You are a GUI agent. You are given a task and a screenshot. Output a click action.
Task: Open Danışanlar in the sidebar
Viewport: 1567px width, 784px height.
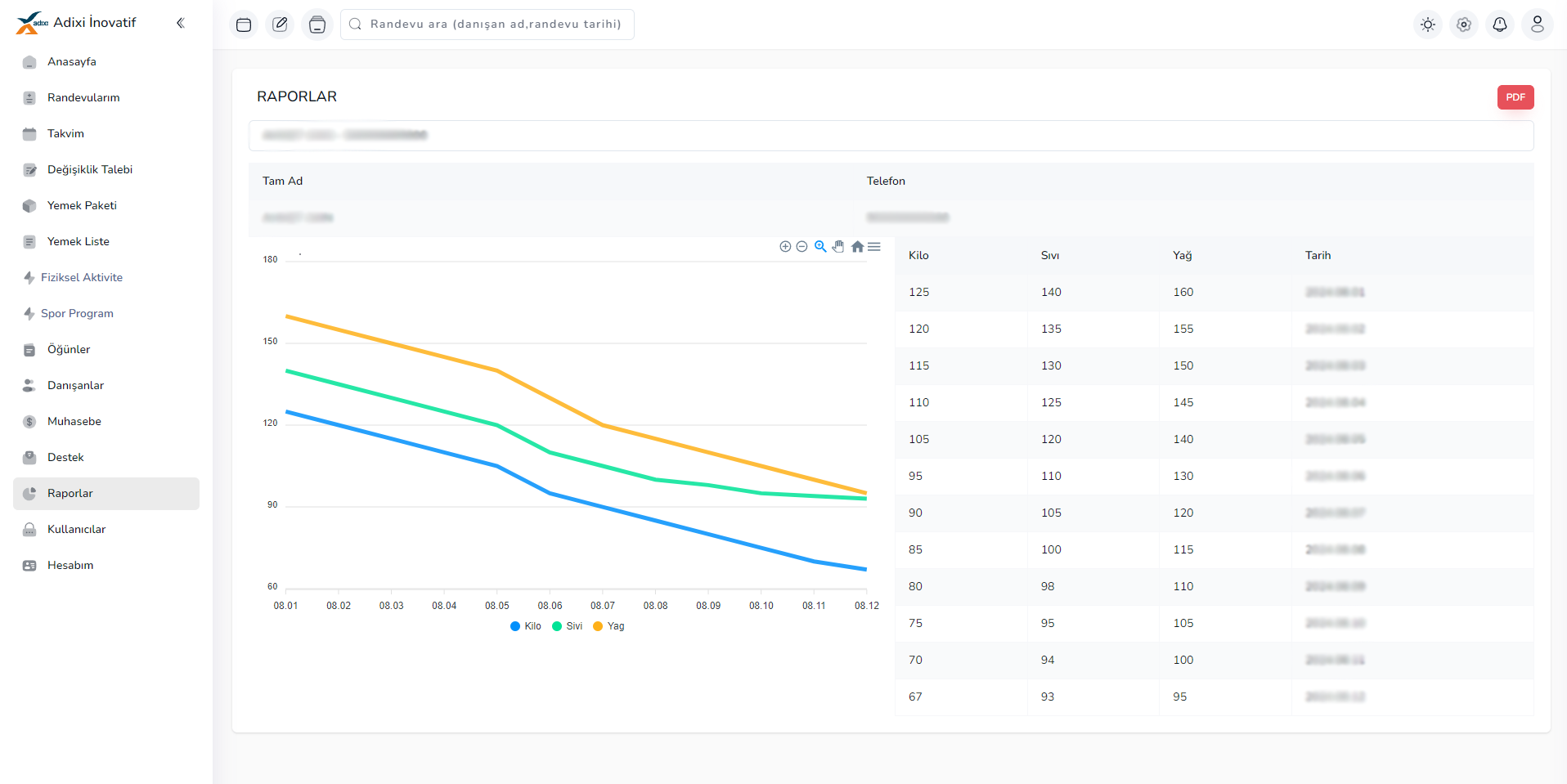click(x=106, y=386)
